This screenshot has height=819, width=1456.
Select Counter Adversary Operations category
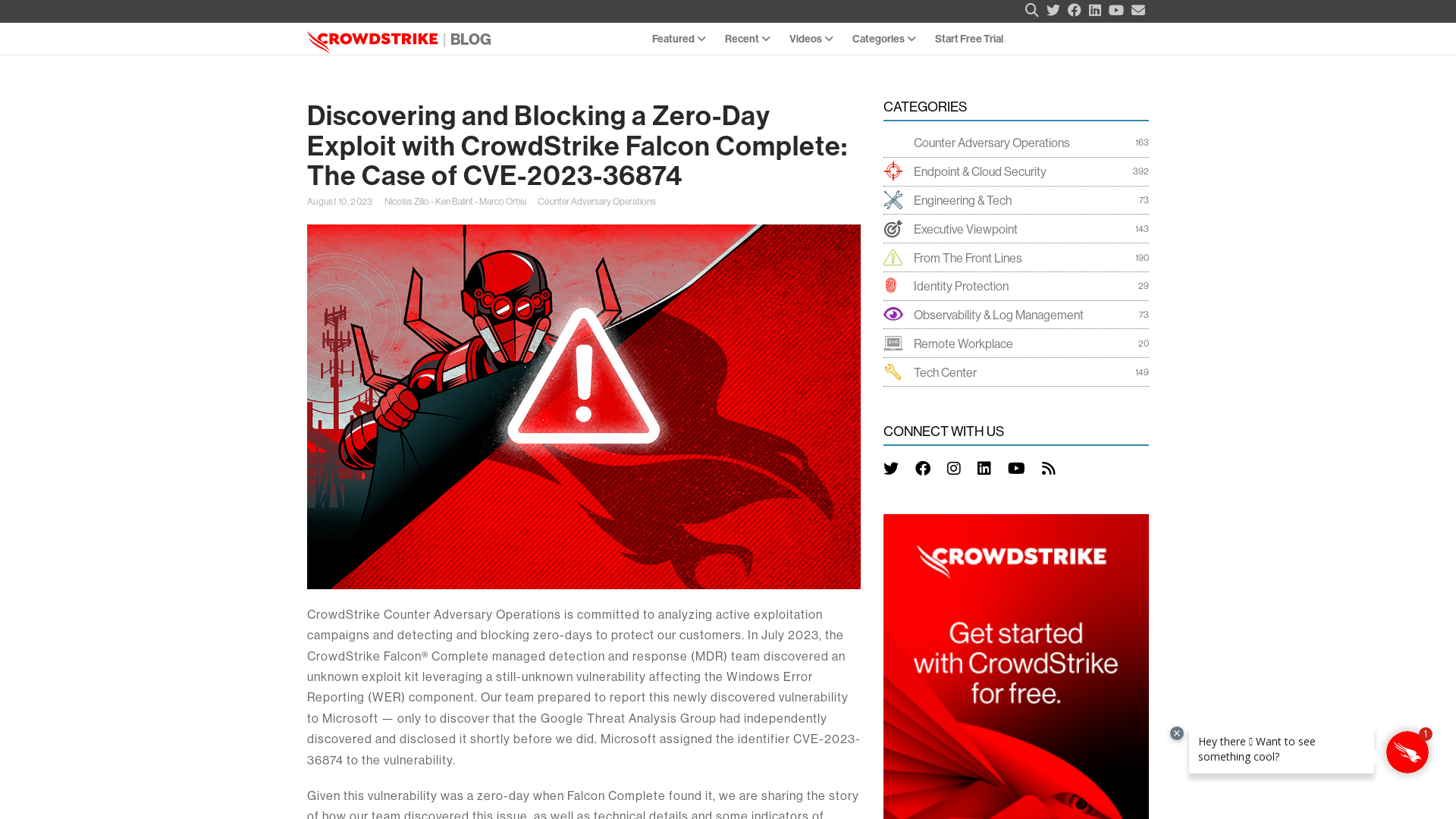click(x=991, y=142)
